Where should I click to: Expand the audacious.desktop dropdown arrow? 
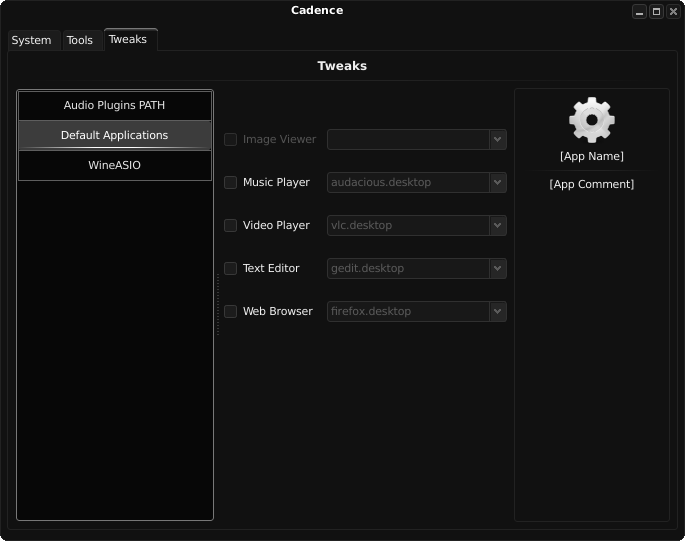(x=498, y=182)
